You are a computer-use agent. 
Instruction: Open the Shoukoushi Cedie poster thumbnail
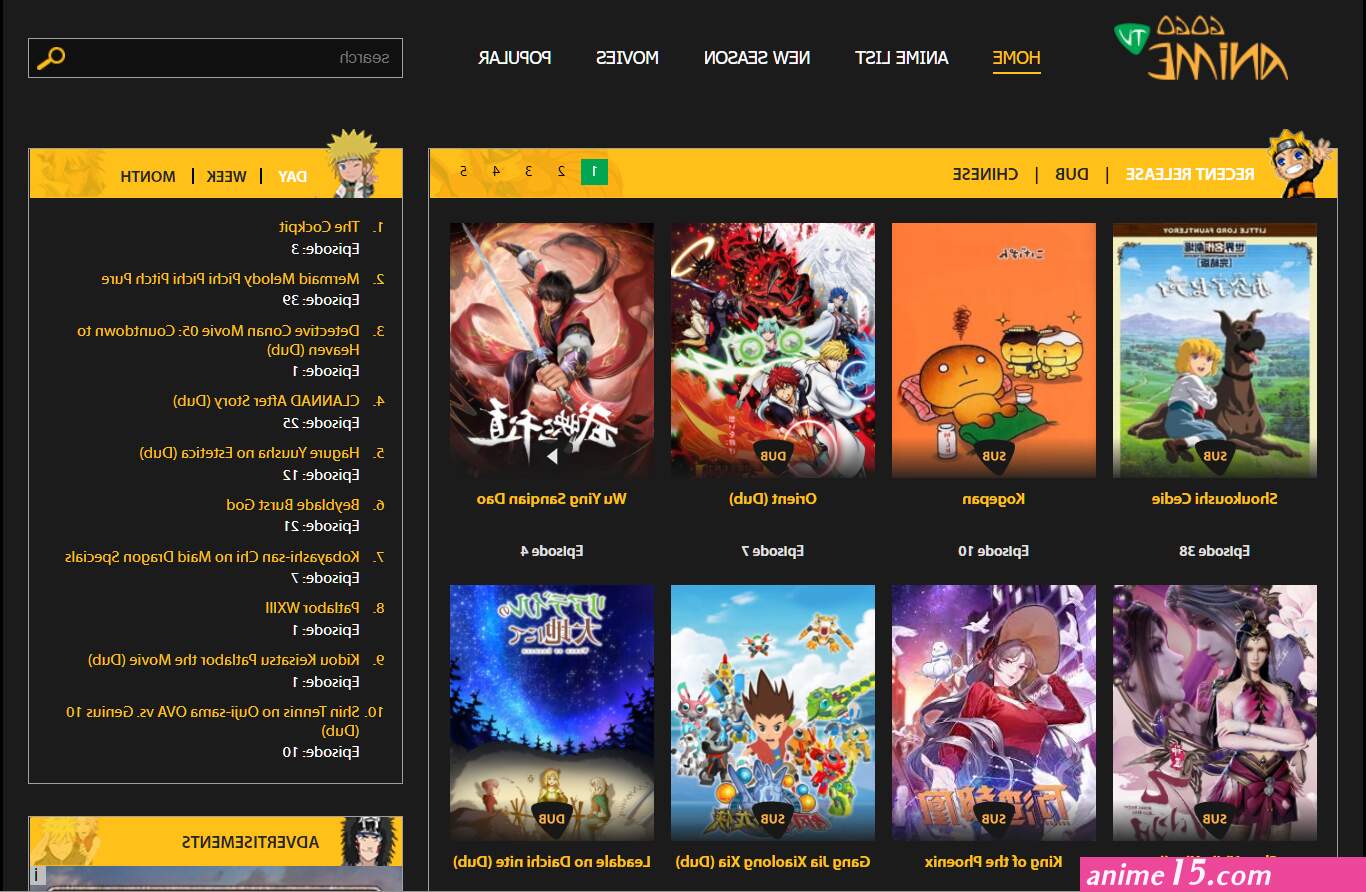pos(1214,350)
